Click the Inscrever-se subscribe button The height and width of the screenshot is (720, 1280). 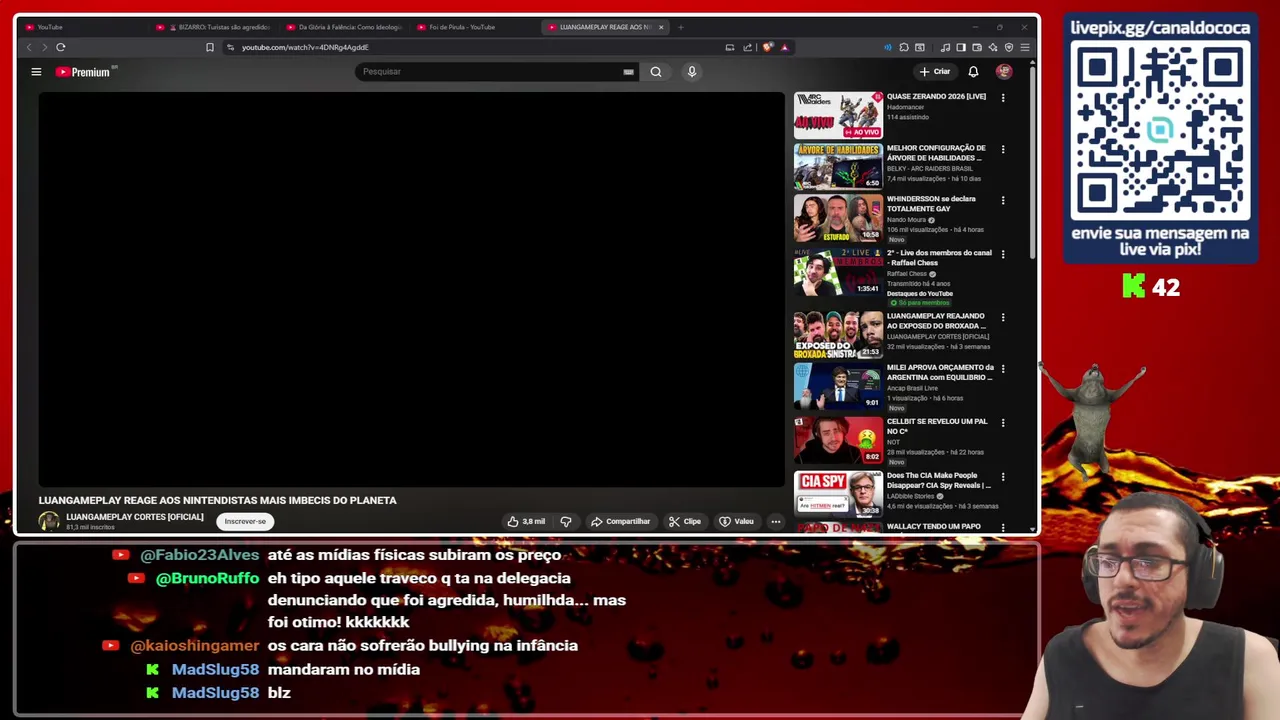point(245,521)
